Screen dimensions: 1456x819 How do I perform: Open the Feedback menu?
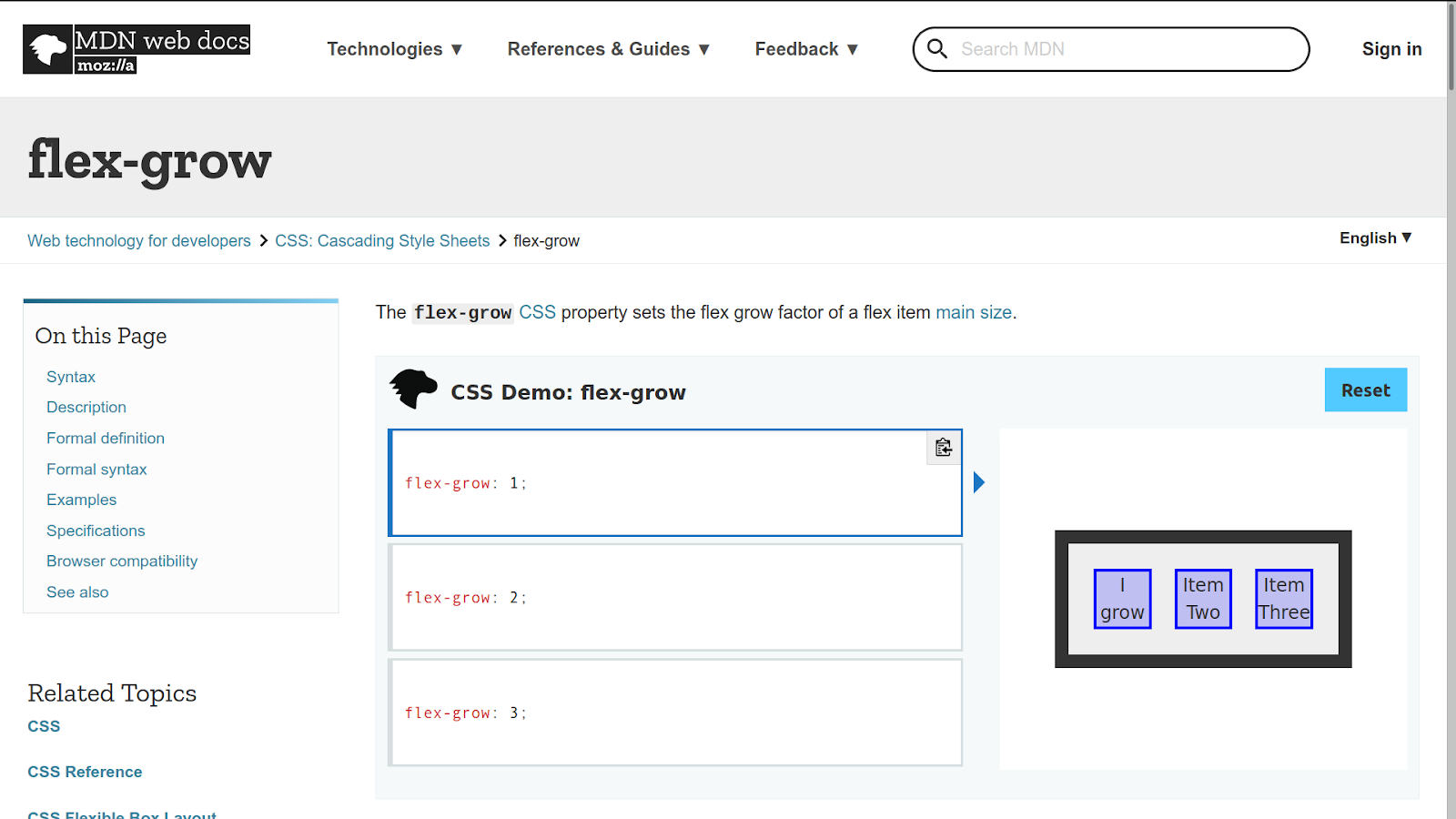pyautogui.click(x=804, y=49)
